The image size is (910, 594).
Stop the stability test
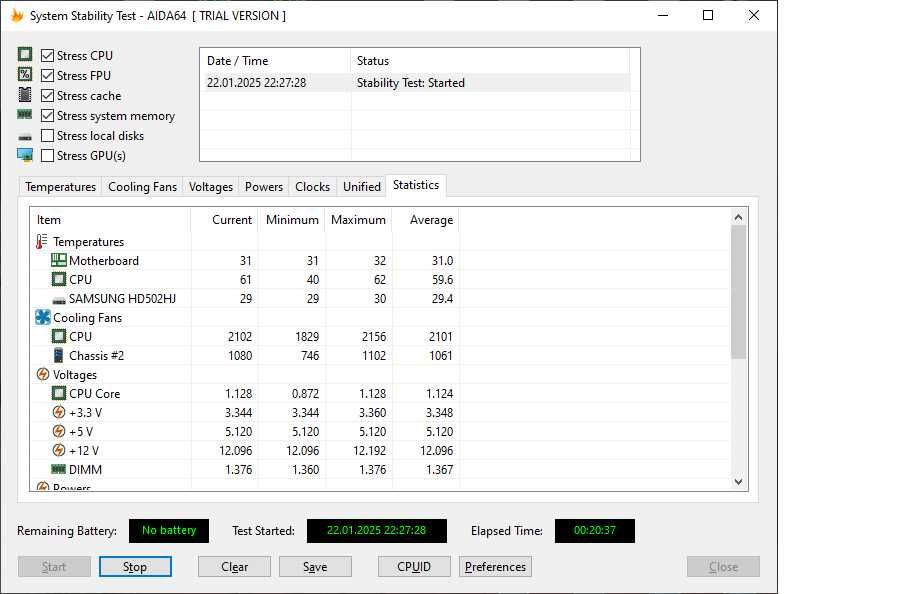click(135, 567)
